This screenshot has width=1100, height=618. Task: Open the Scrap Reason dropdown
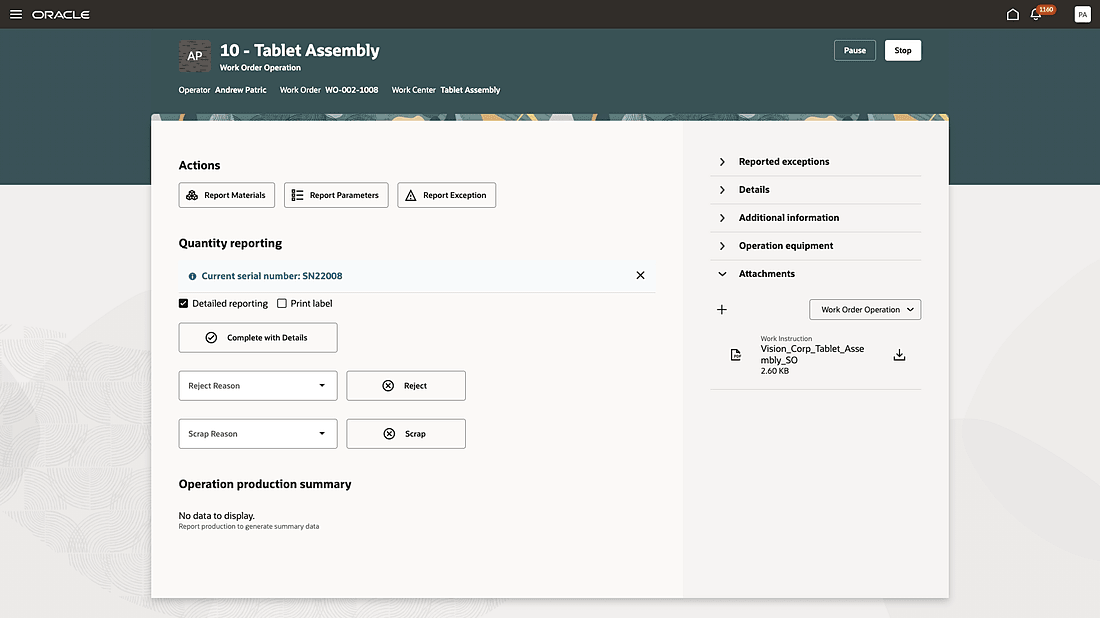[x=258, y=434]
